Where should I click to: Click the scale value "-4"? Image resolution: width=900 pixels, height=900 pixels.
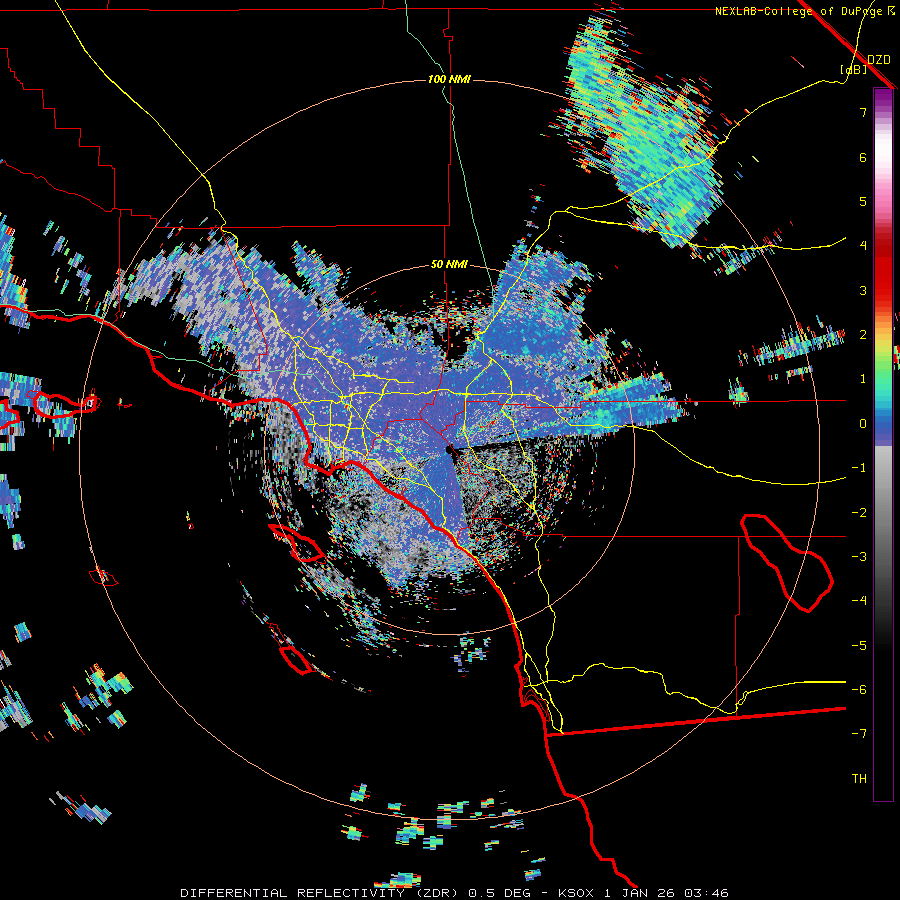(859, 601)
